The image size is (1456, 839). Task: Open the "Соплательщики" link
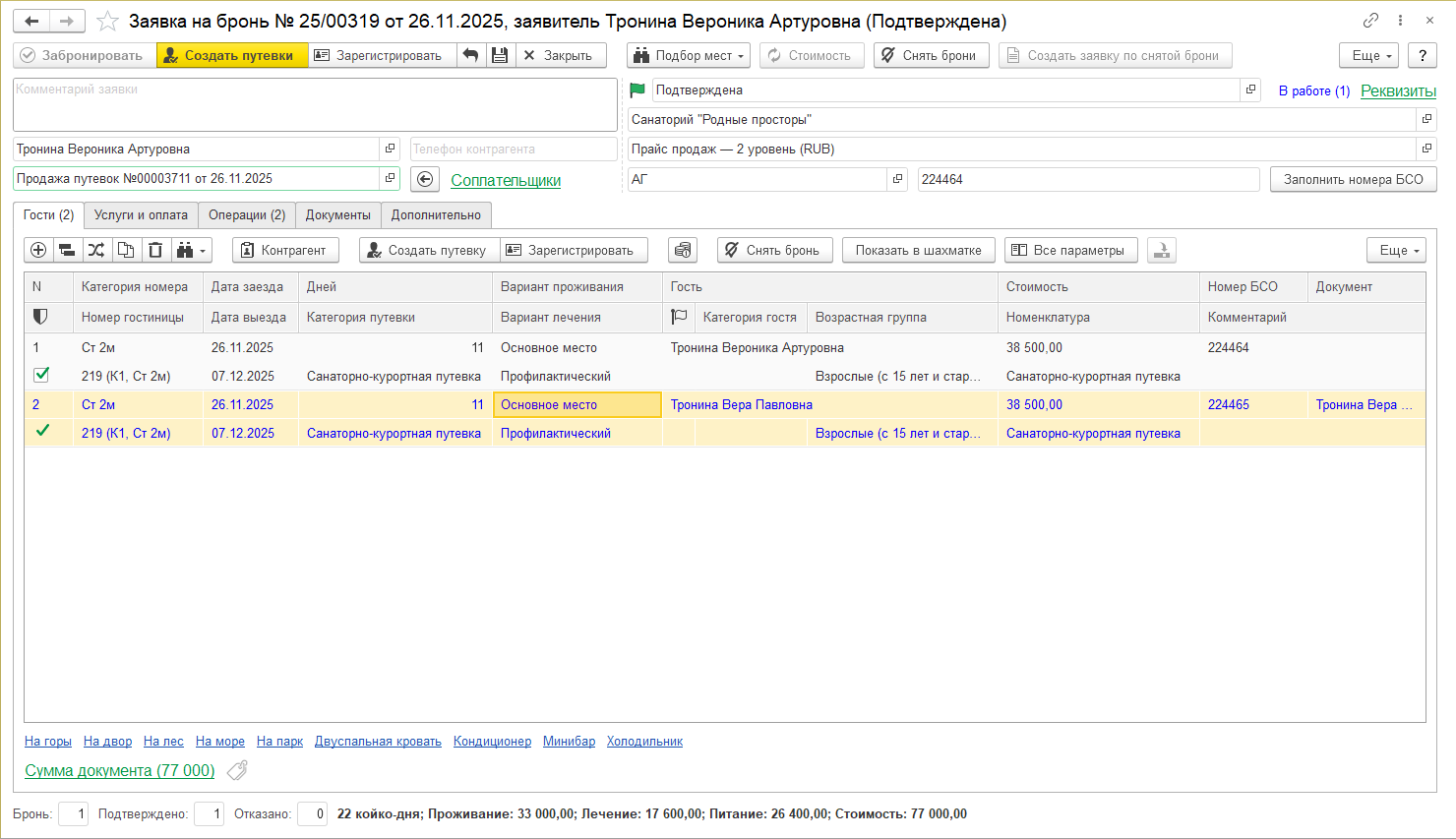pos(506,180)
